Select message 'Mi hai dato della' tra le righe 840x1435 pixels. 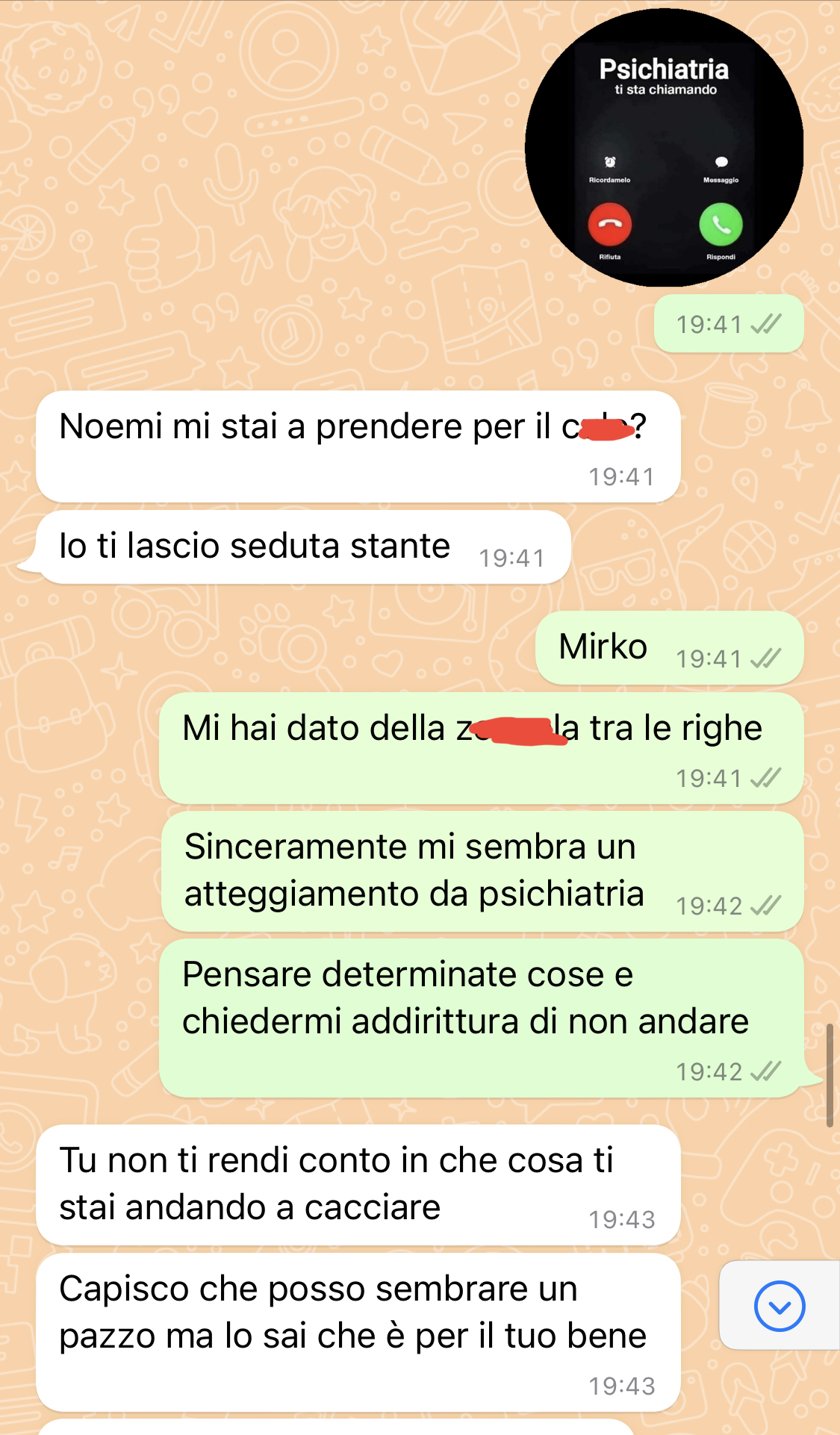tap(482, 749)
